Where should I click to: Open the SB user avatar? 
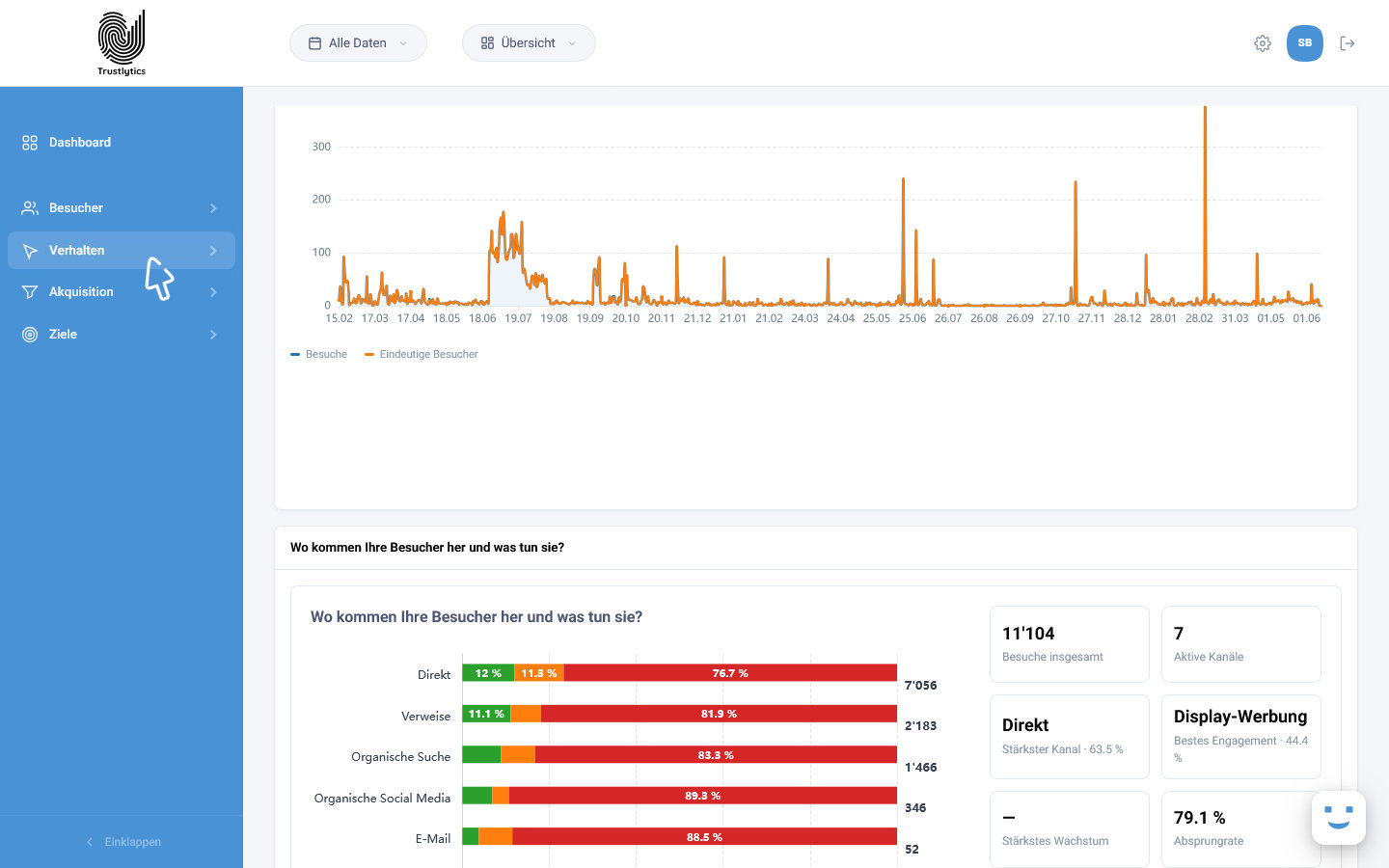(x=1305, y=43)
